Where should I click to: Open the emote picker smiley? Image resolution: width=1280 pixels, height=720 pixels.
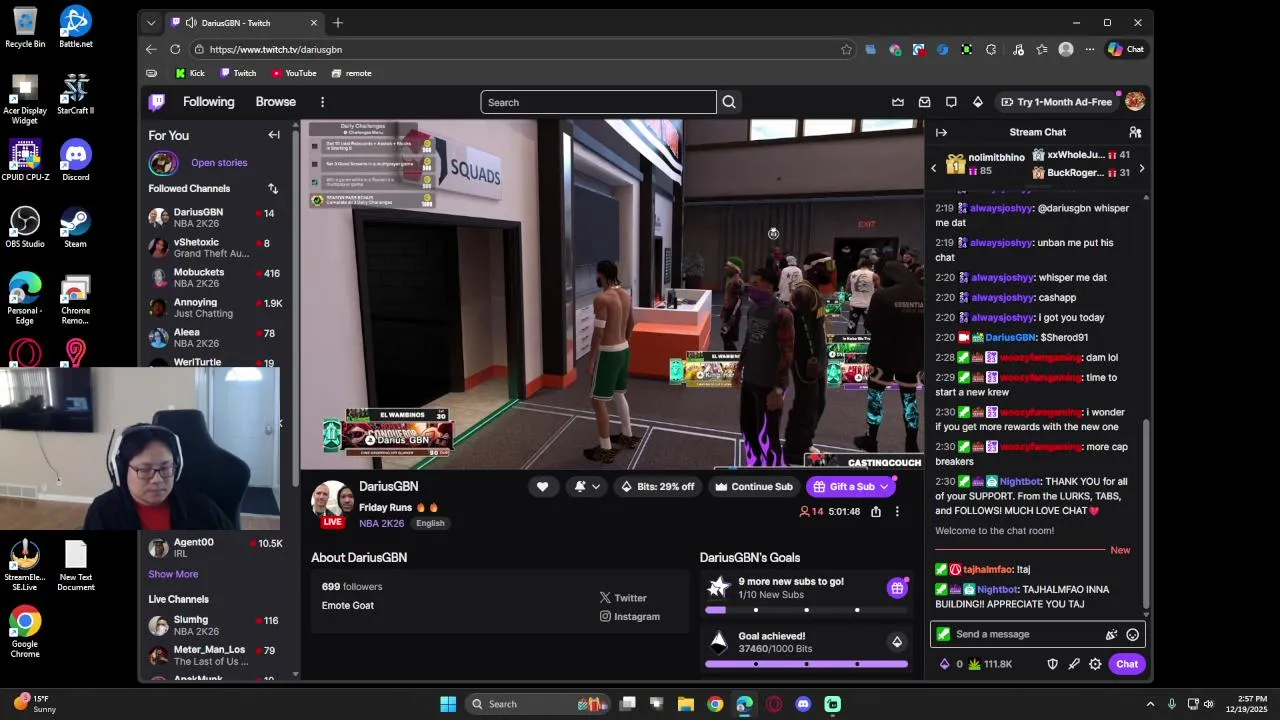(1132, 634)
